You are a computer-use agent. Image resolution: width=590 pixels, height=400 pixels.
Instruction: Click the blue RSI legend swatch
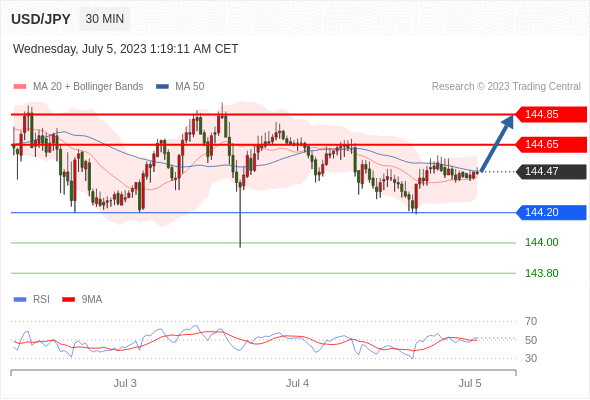[x=20, y=300]
